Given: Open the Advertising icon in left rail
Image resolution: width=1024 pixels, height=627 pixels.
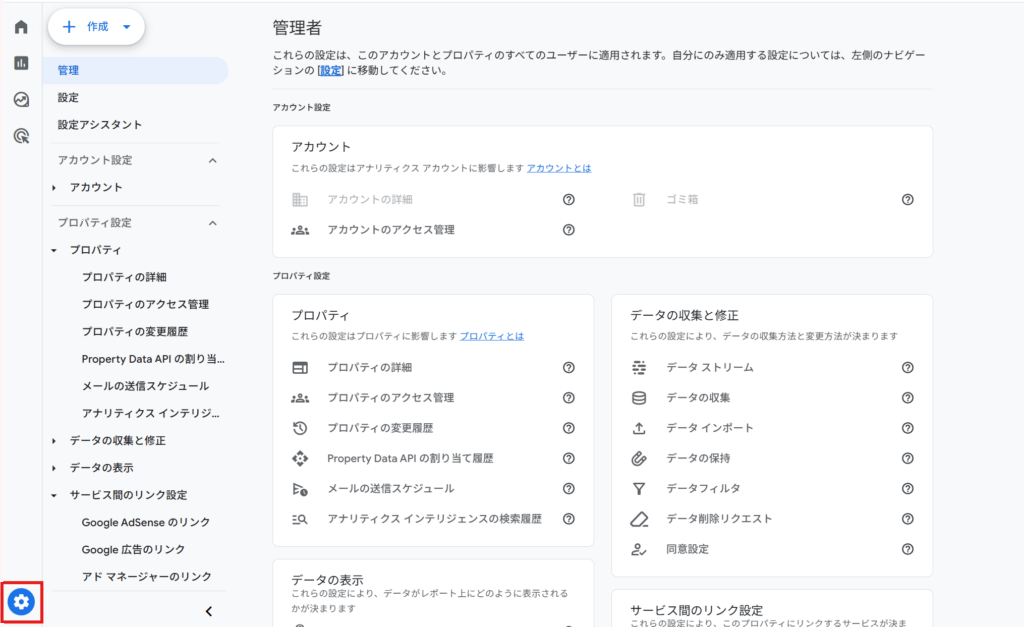Looking at the screenshot, I should point(21,136).
